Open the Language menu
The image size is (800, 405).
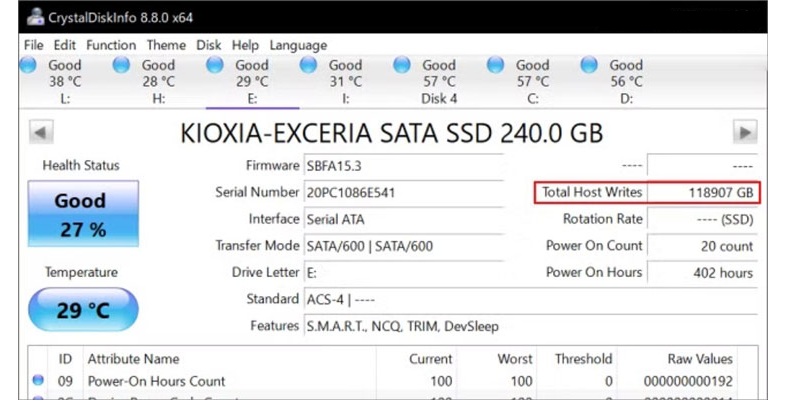(298, 45)
